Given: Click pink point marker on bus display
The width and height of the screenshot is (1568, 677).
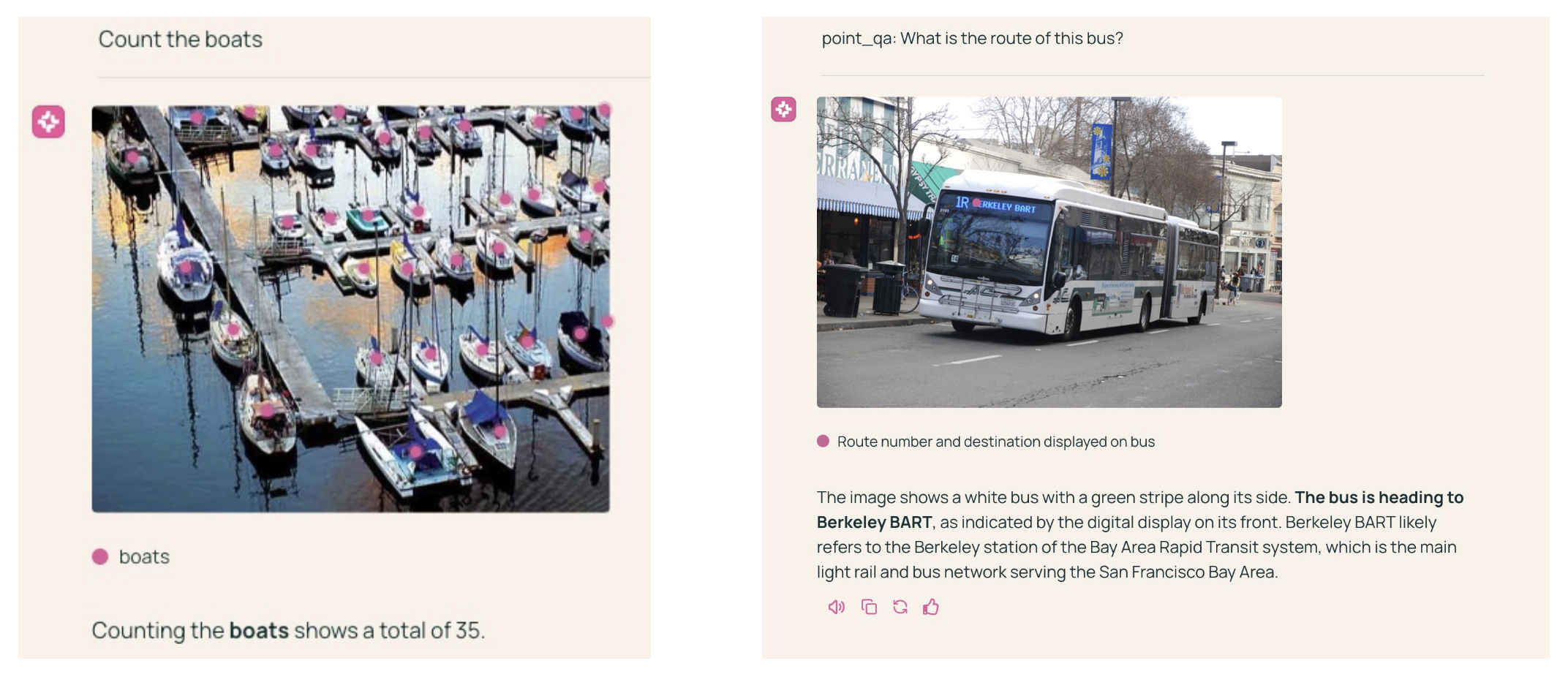Looking at the screenshot, I should [976, 203].
